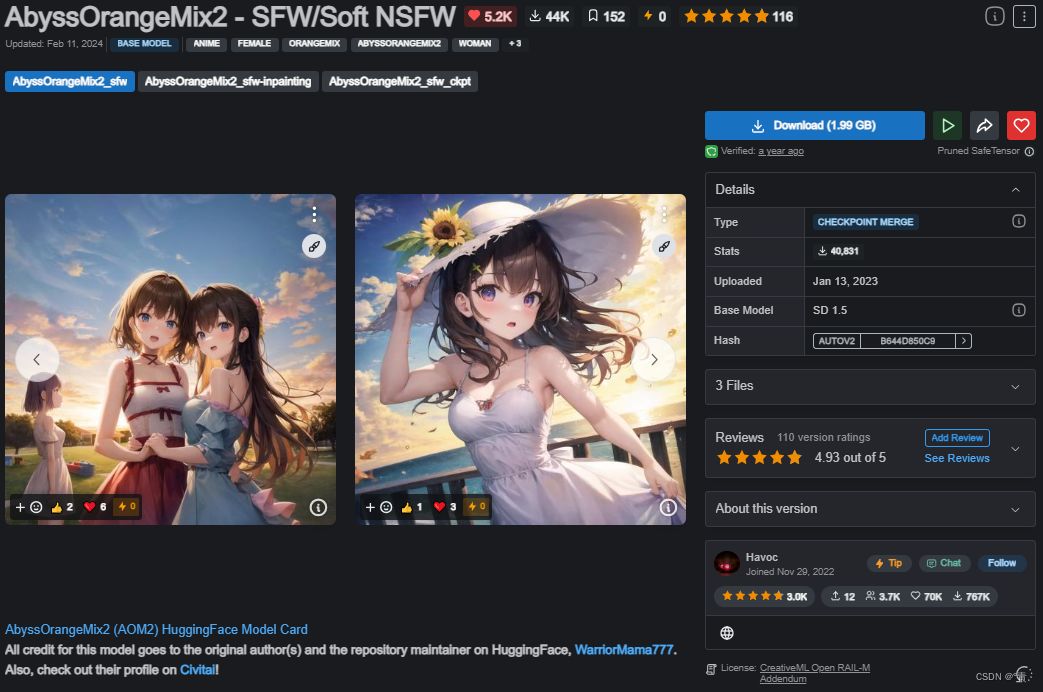
Task: Show the +3 more tags
Action: point(515,43)
